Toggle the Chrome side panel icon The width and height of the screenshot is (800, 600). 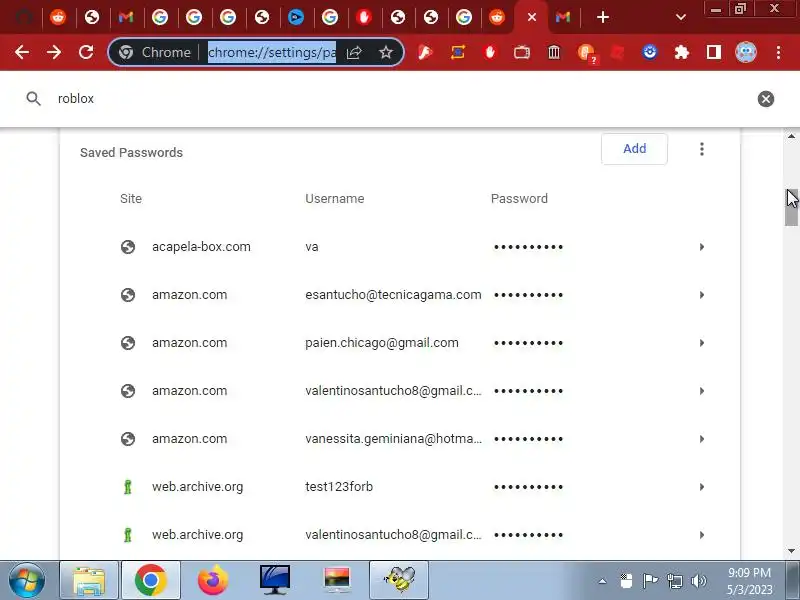(x=714, y=52)
